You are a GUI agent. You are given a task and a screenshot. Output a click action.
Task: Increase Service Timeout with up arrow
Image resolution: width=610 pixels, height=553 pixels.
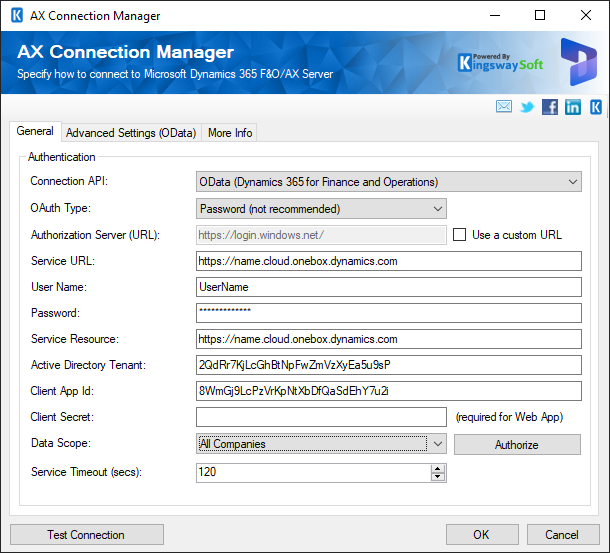pos(438,469)
